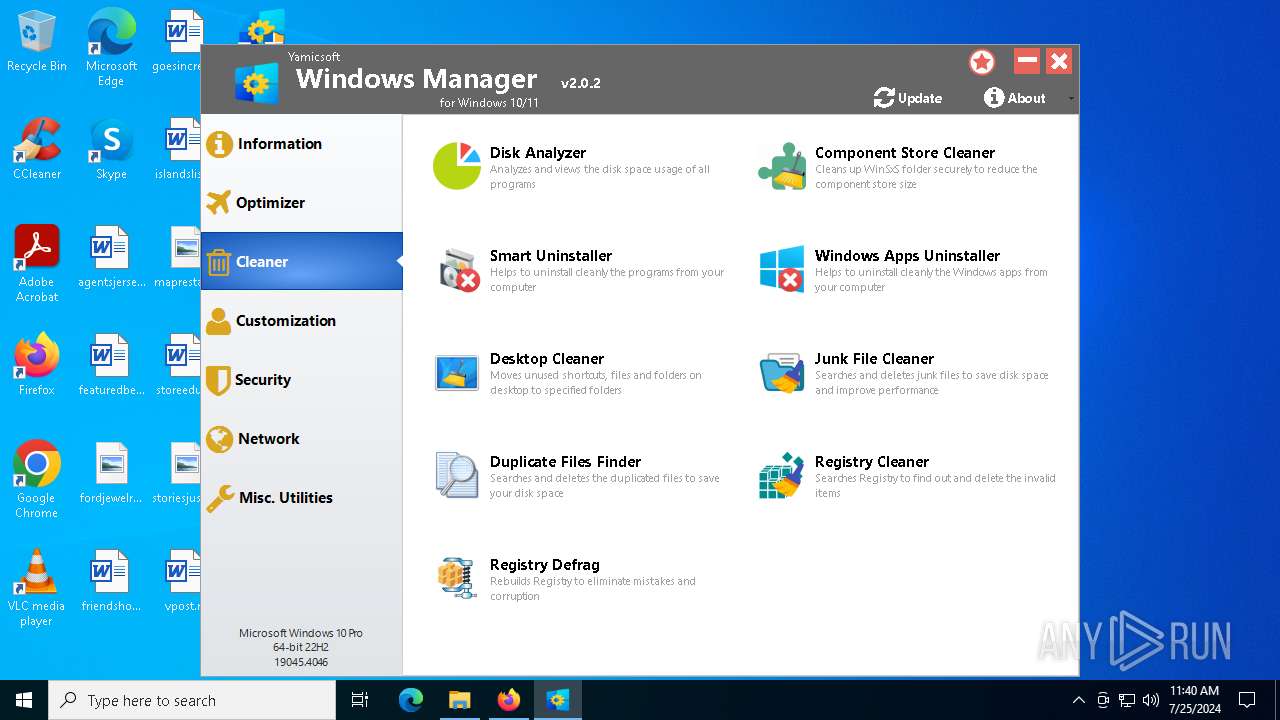Launch the Desktop Cleaner icon
Screen dimensions: 1280x720
457,373
